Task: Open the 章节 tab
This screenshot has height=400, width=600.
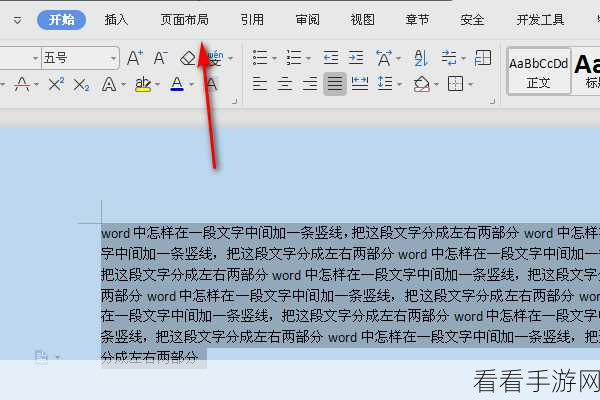Action: 417,20
